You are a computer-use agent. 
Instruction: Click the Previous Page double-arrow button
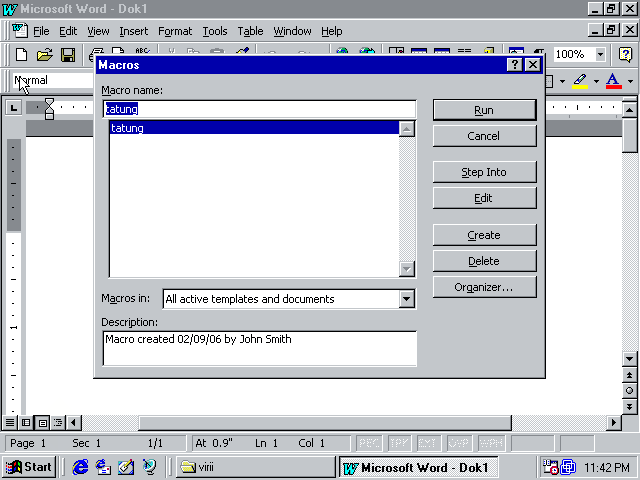(629, 375)
